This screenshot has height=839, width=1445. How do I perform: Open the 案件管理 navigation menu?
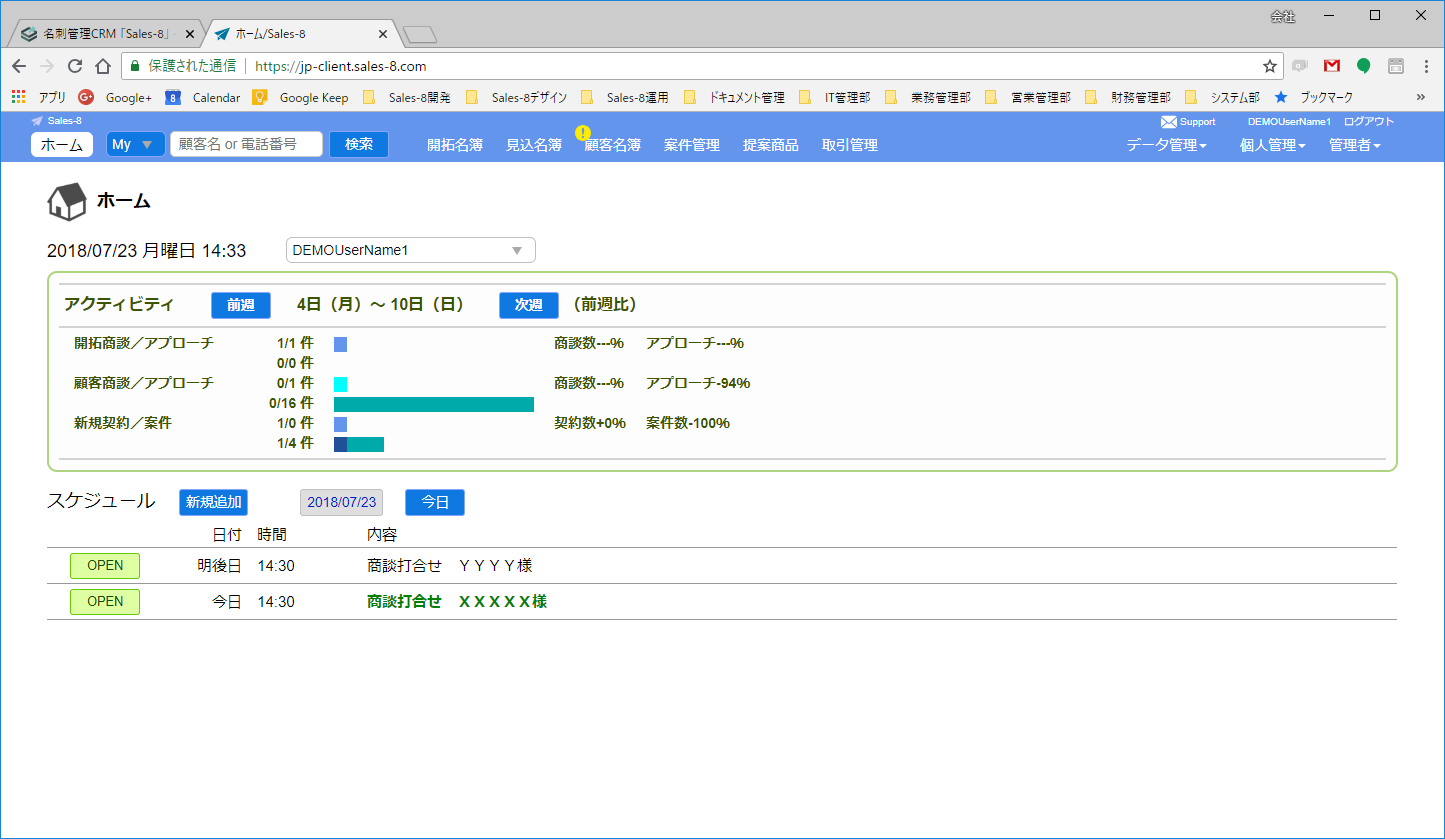tap(691, 143)
